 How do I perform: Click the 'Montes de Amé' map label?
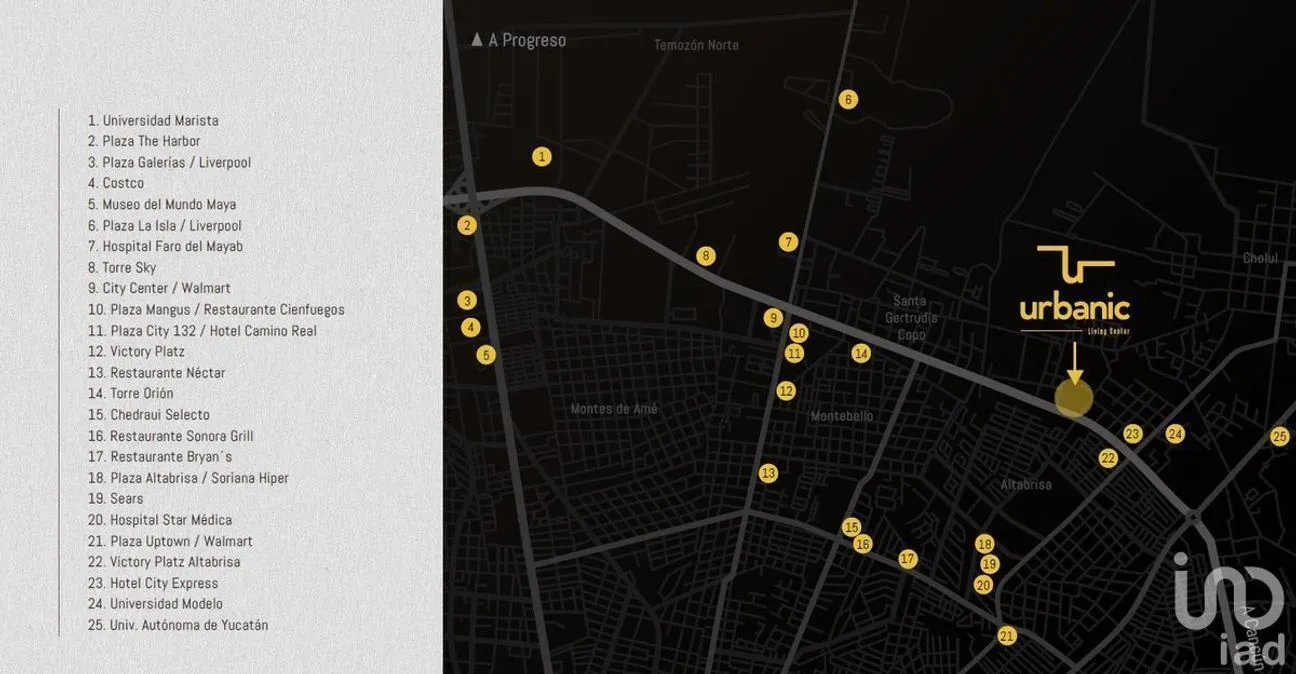(x=614, y=409)
